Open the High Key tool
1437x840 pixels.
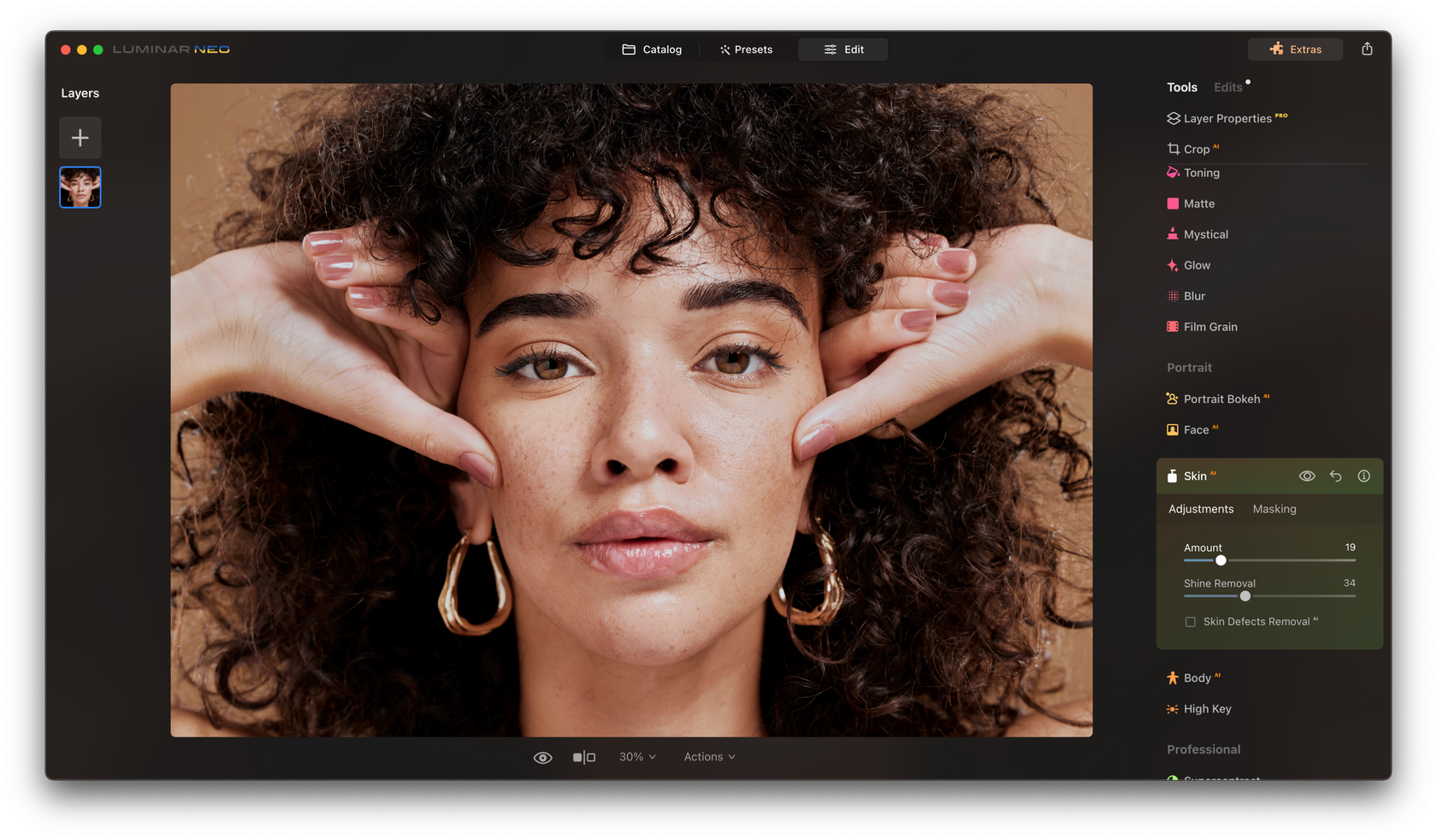click(x=1207, y=708)
